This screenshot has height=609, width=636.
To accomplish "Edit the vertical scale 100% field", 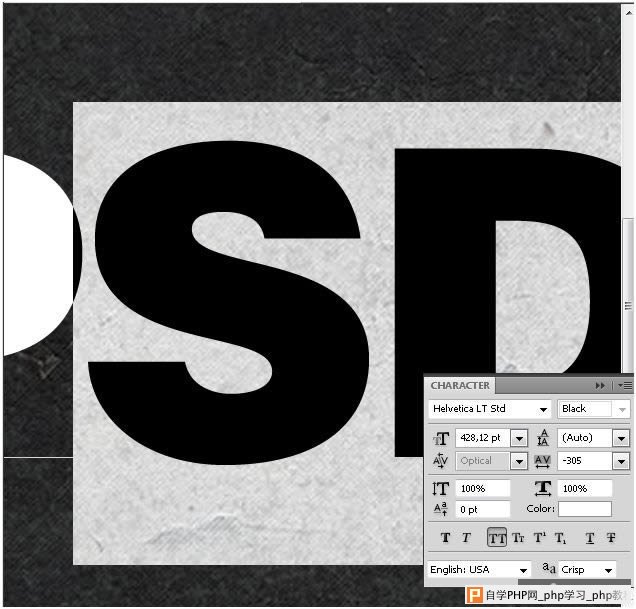I will (x=483, y=488).
